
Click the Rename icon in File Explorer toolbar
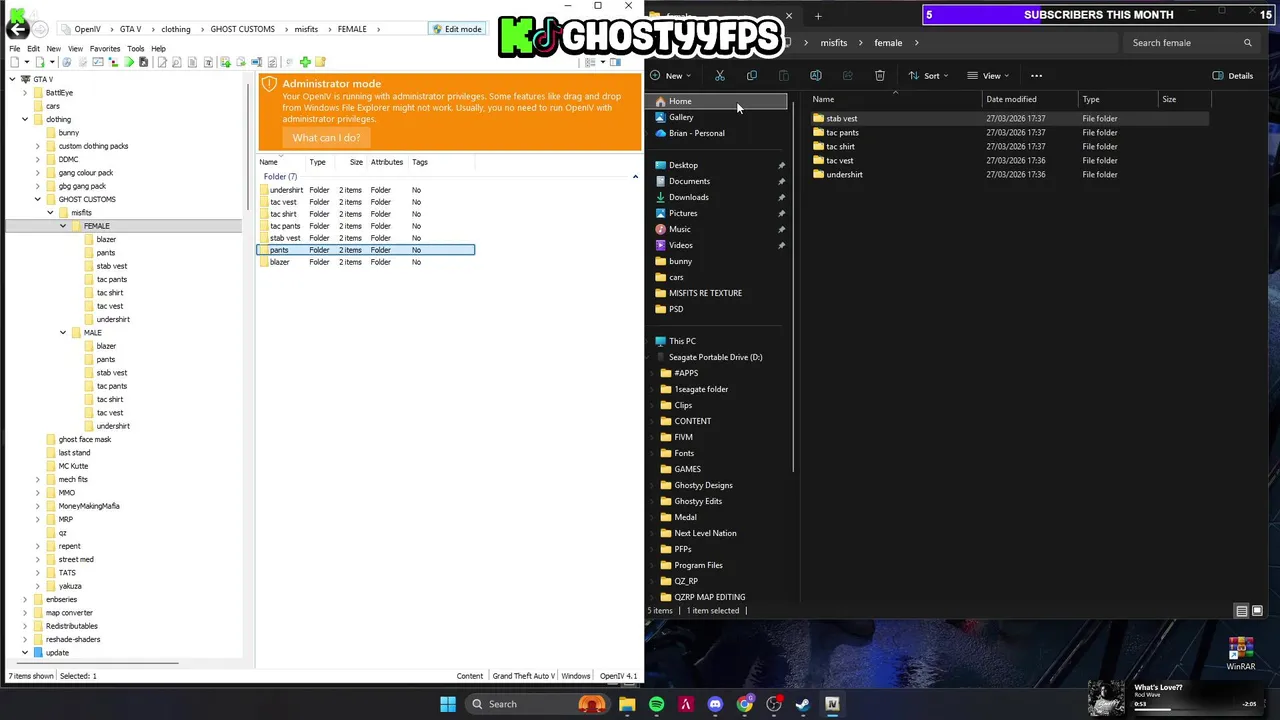click(816, 75)
